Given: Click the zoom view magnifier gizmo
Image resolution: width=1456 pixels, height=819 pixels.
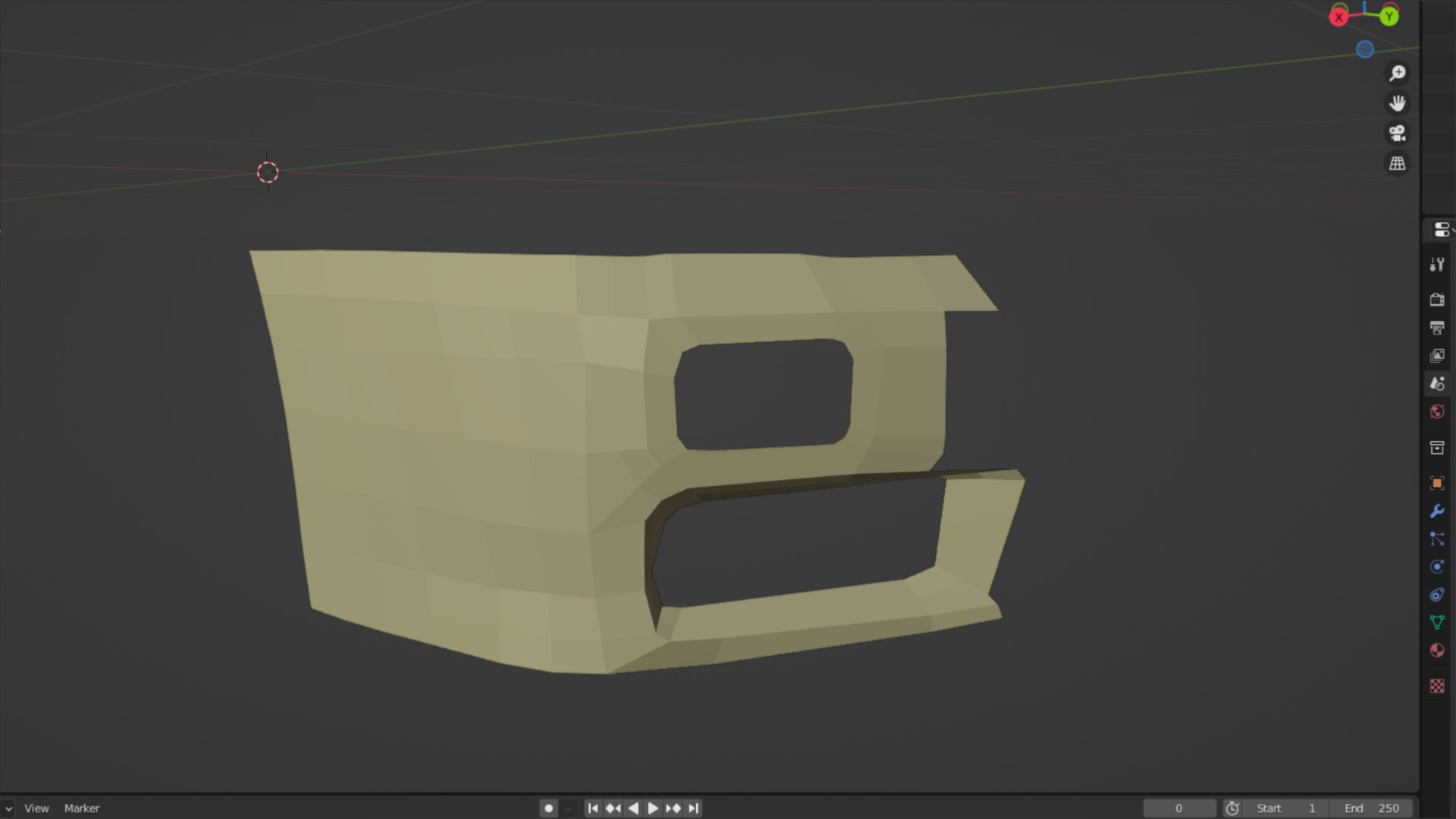Looking at the screenshot, I should point(1397,73).
